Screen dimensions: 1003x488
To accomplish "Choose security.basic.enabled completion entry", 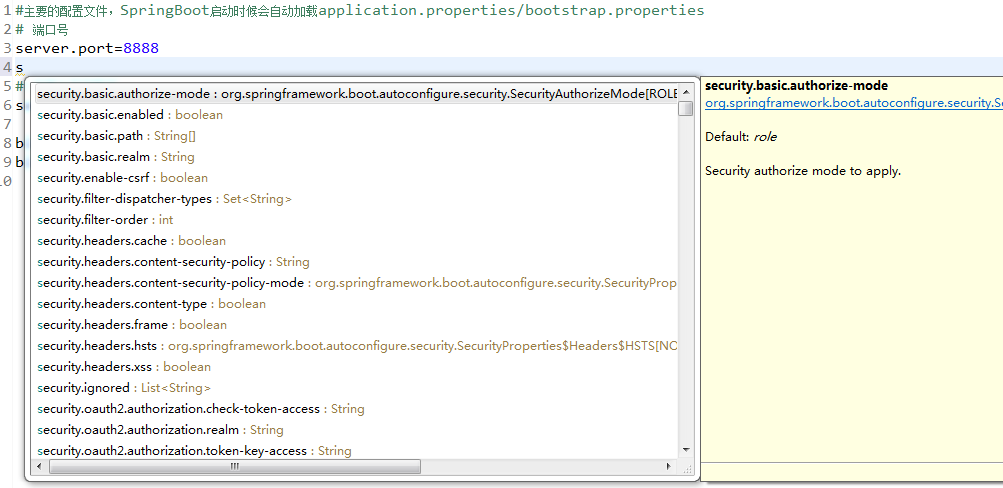I will (x=356, y=115).
